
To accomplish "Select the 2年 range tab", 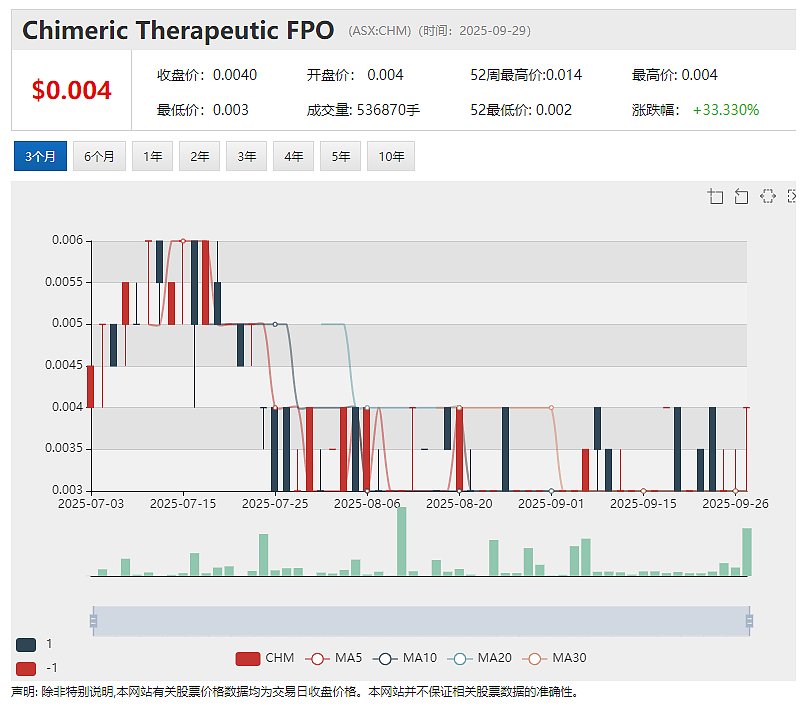I will [199, 156].
